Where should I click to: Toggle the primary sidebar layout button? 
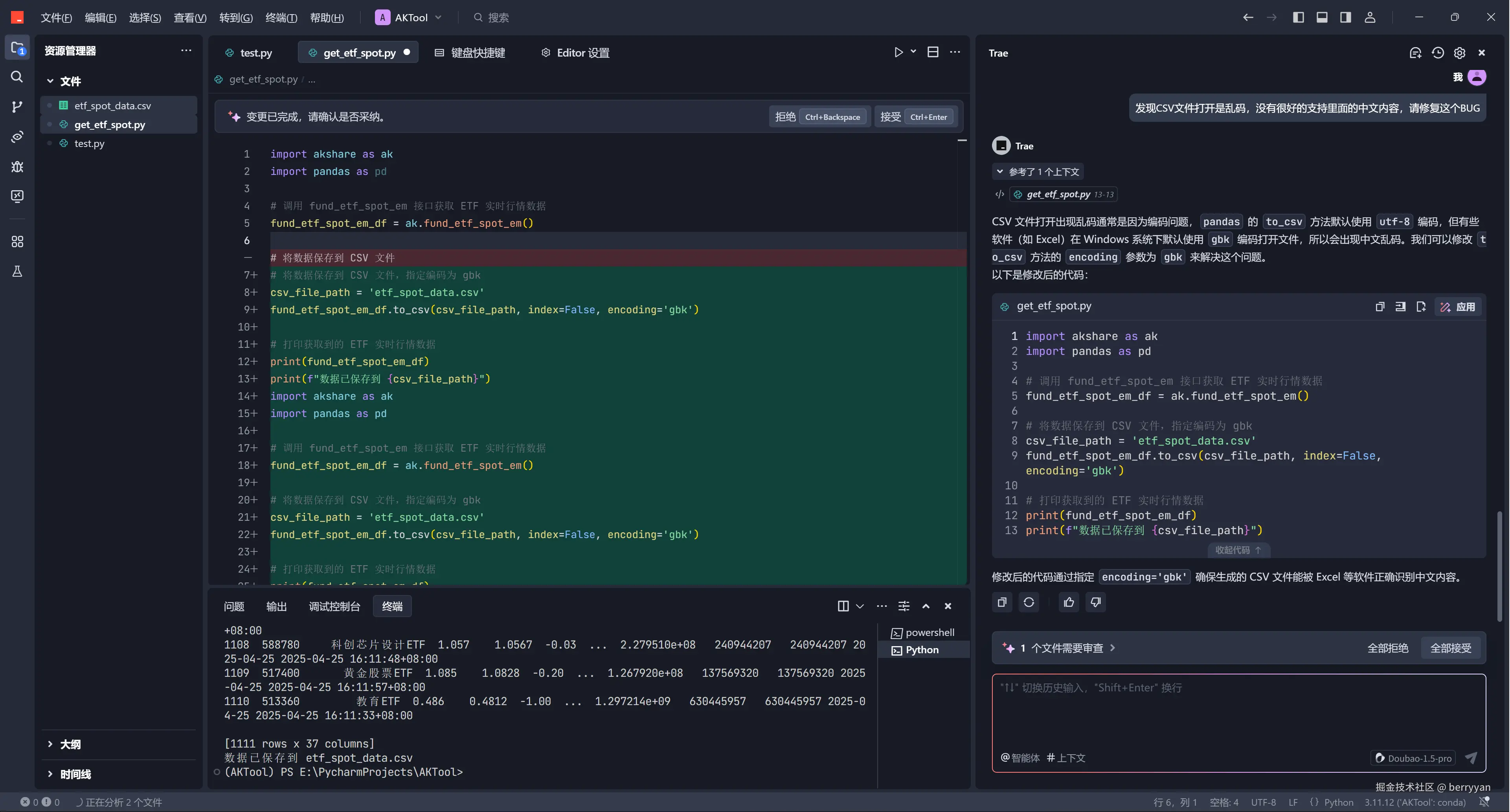[1298, 17]
